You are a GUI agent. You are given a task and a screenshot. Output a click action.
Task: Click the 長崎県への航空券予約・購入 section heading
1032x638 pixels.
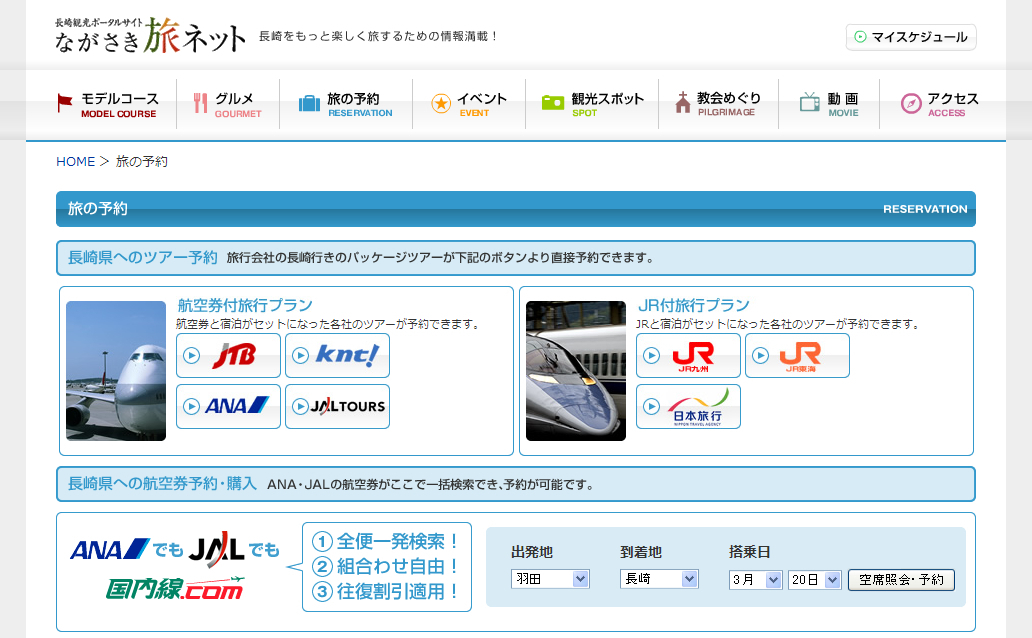click(x=162, y=484)
